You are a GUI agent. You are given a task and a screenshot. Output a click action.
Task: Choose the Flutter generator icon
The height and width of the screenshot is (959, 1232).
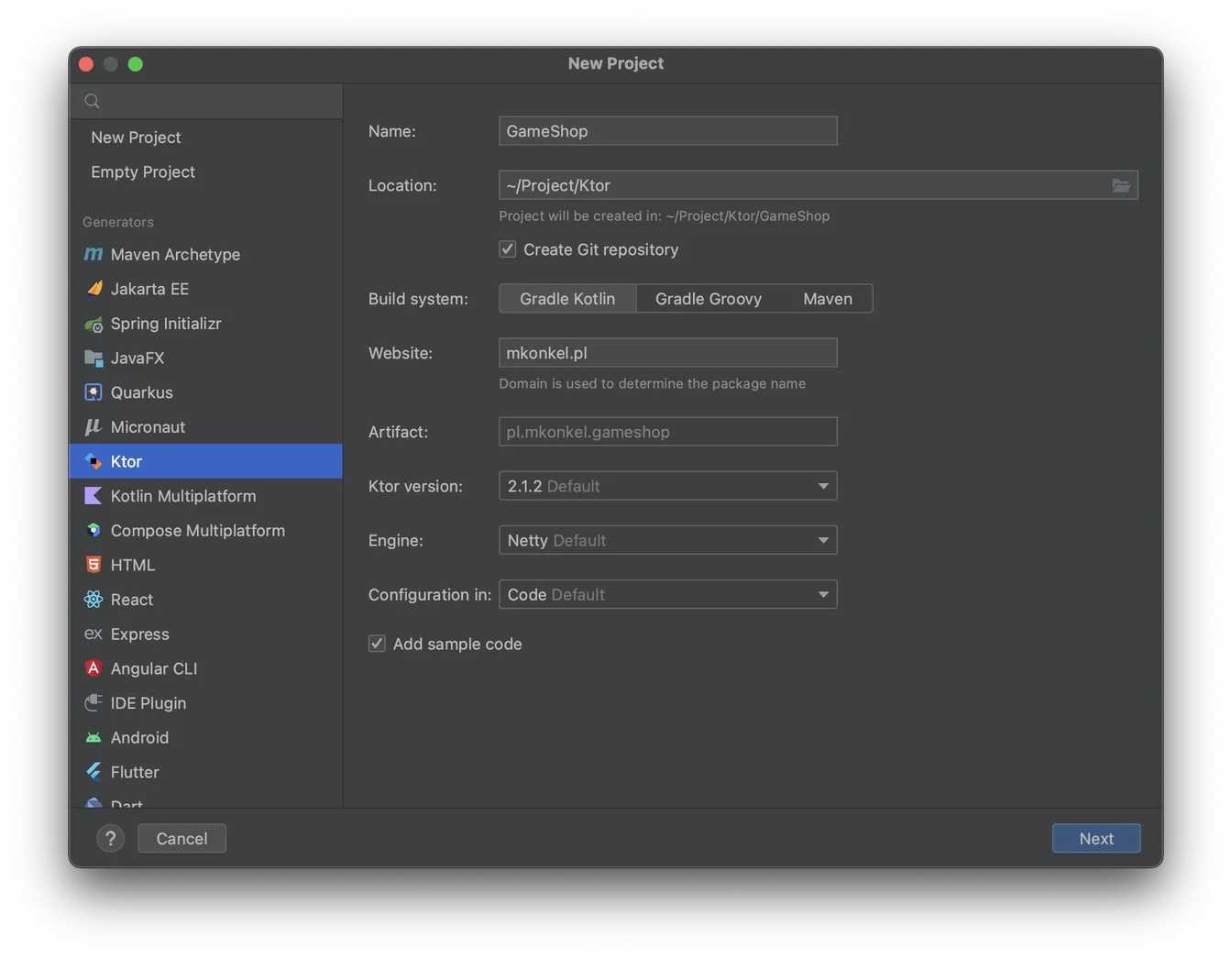pos(93,772)
